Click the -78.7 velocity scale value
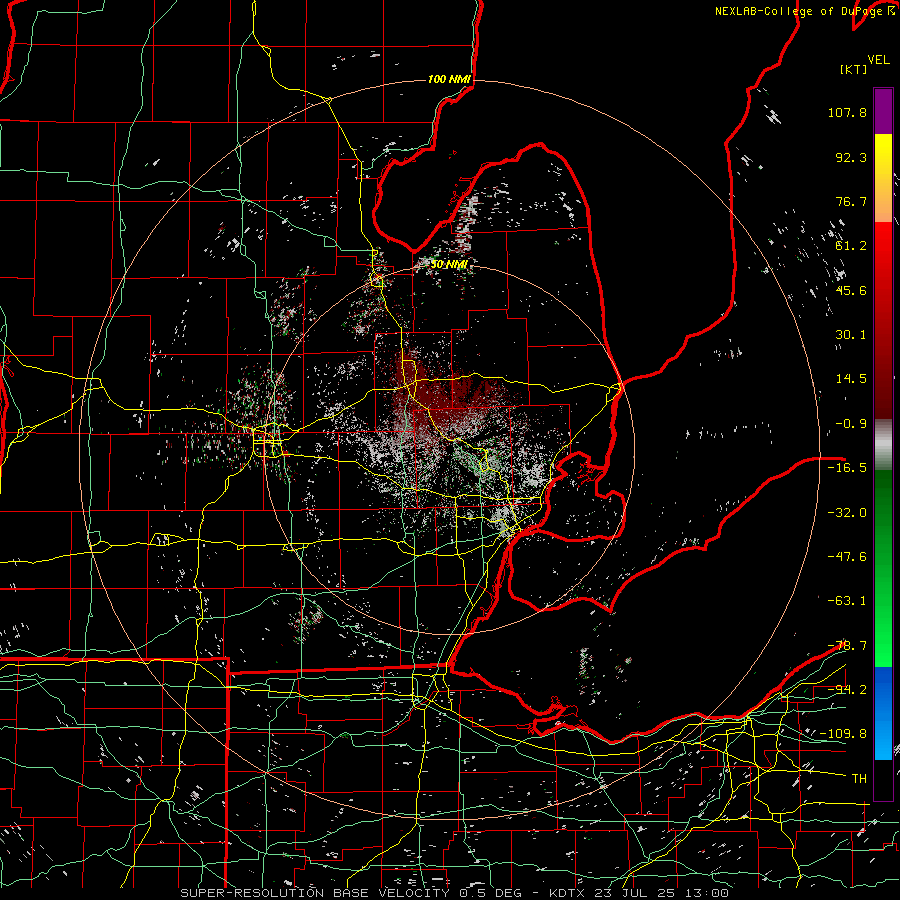This screenshot has width=900, height=900. coord(847,646)
